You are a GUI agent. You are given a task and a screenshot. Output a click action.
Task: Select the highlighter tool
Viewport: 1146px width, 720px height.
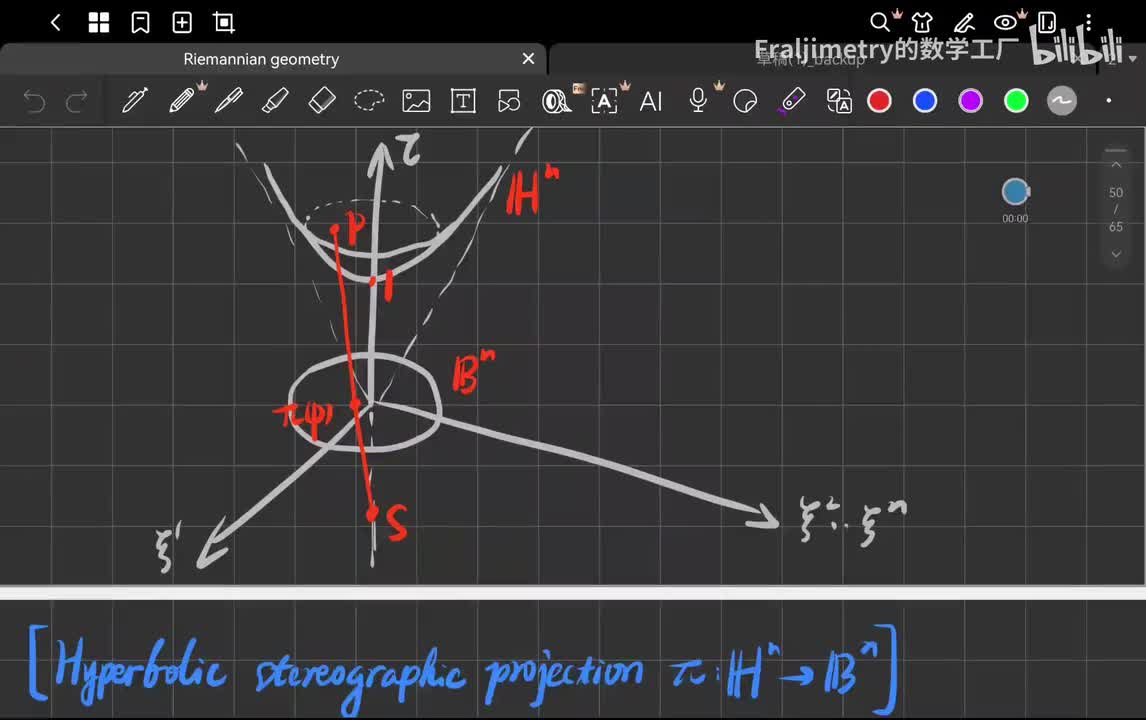coord(275,101)
